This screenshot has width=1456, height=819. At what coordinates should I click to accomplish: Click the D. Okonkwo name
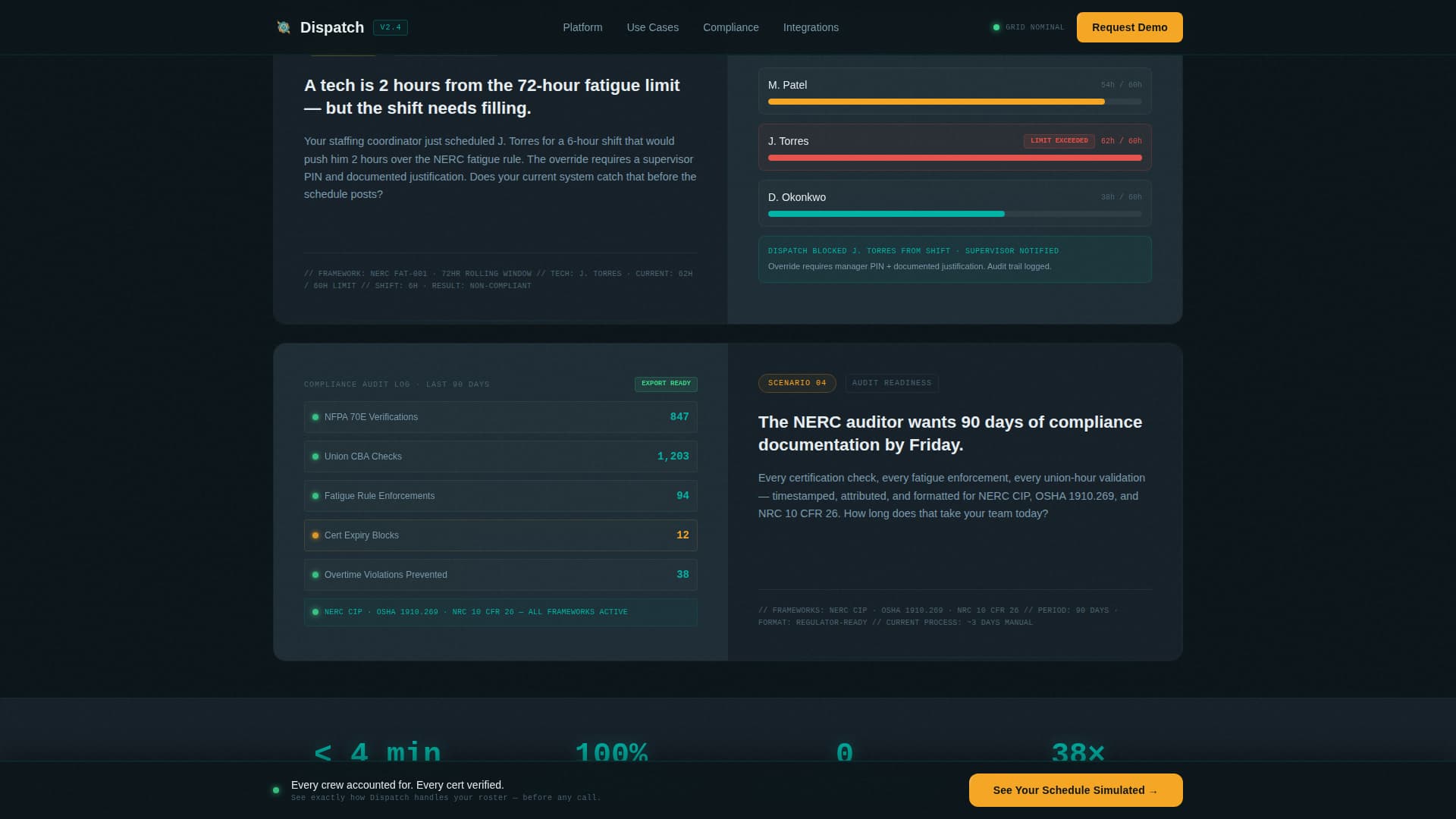[x=797, y=197]
